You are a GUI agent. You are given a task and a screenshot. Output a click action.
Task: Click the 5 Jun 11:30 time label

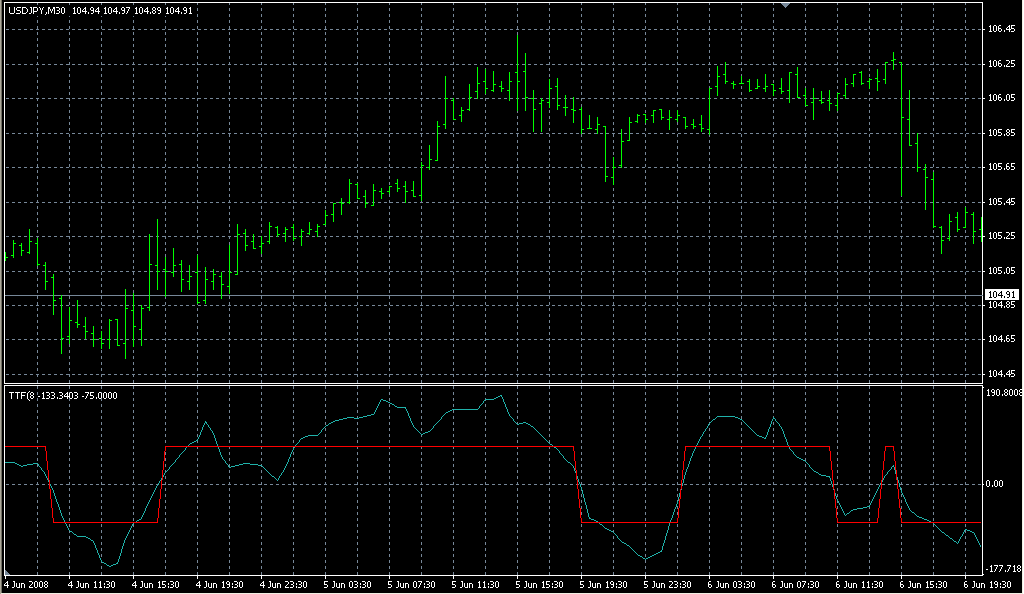475,583
